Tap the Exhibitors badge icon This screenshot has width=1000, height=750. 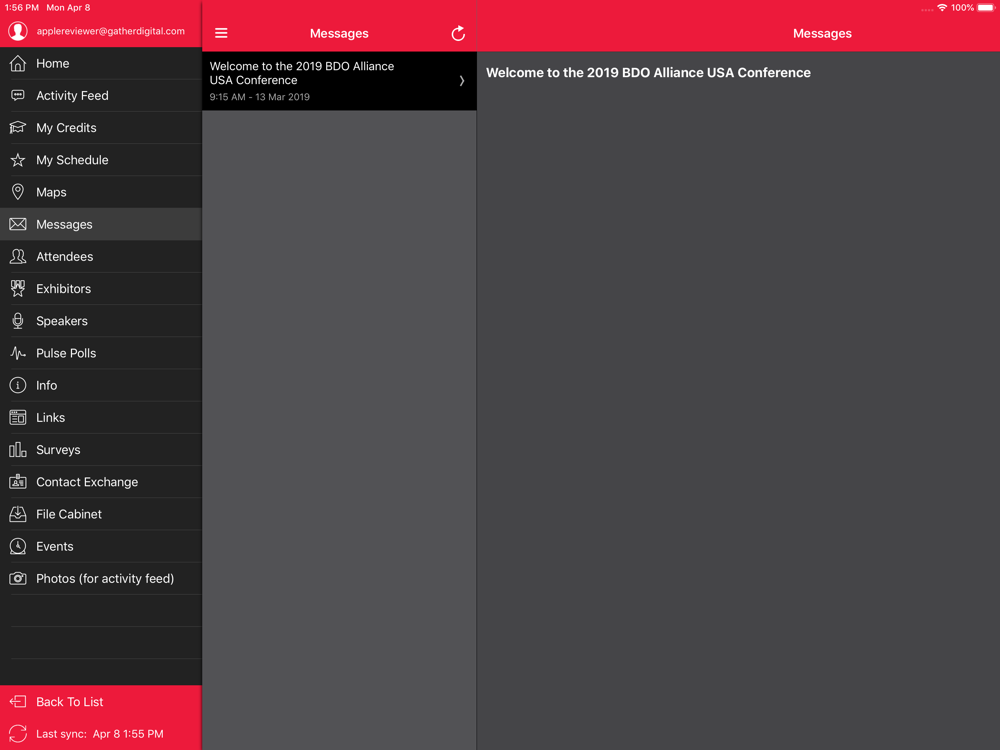[x=18, y=288]
